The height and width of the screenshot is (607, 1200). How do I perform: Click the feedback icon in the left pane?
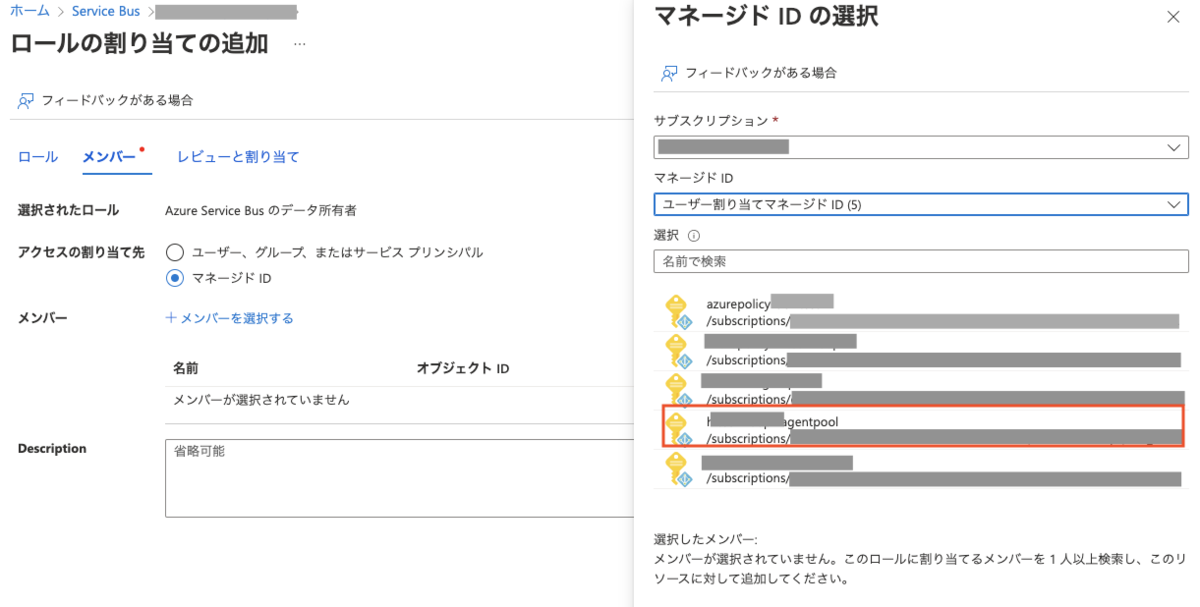25,101
